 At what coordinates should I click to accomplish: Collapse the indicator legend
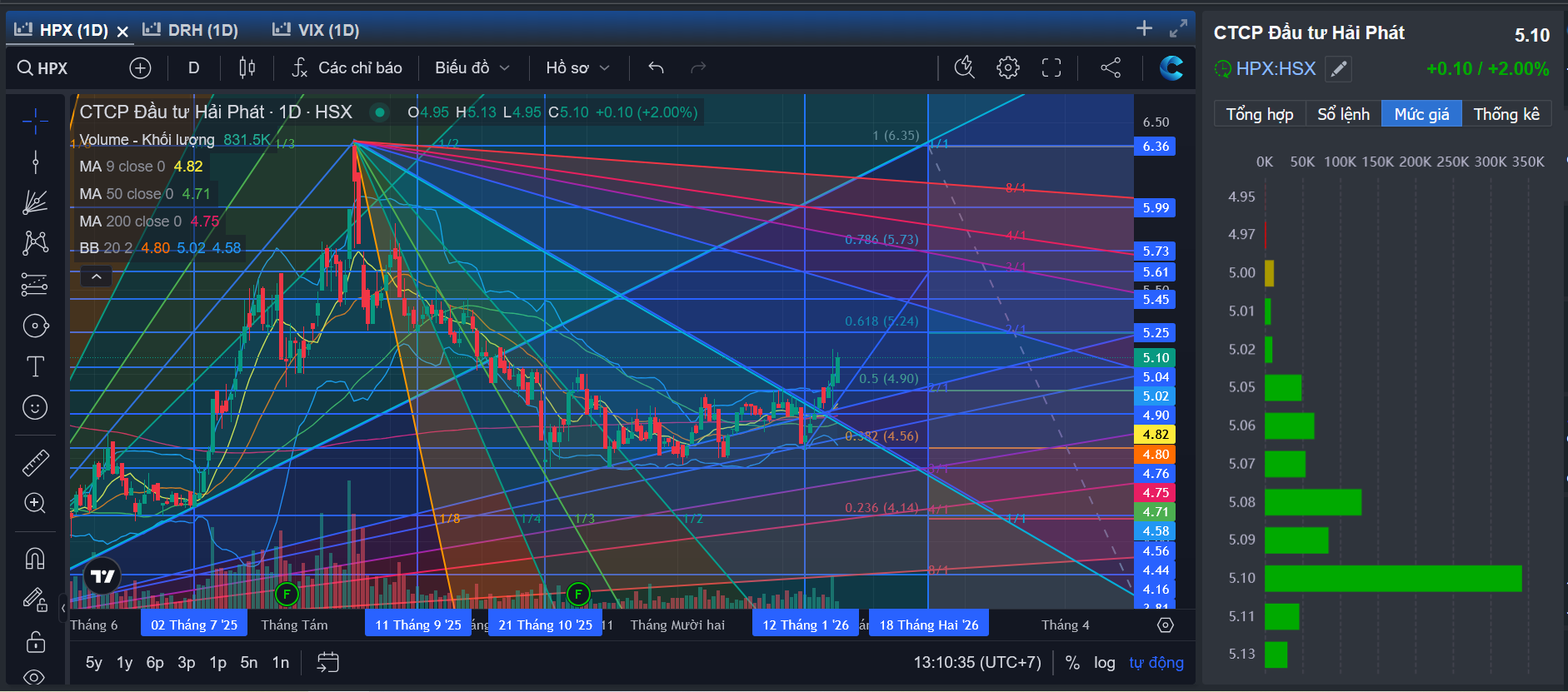click(97, 276)
